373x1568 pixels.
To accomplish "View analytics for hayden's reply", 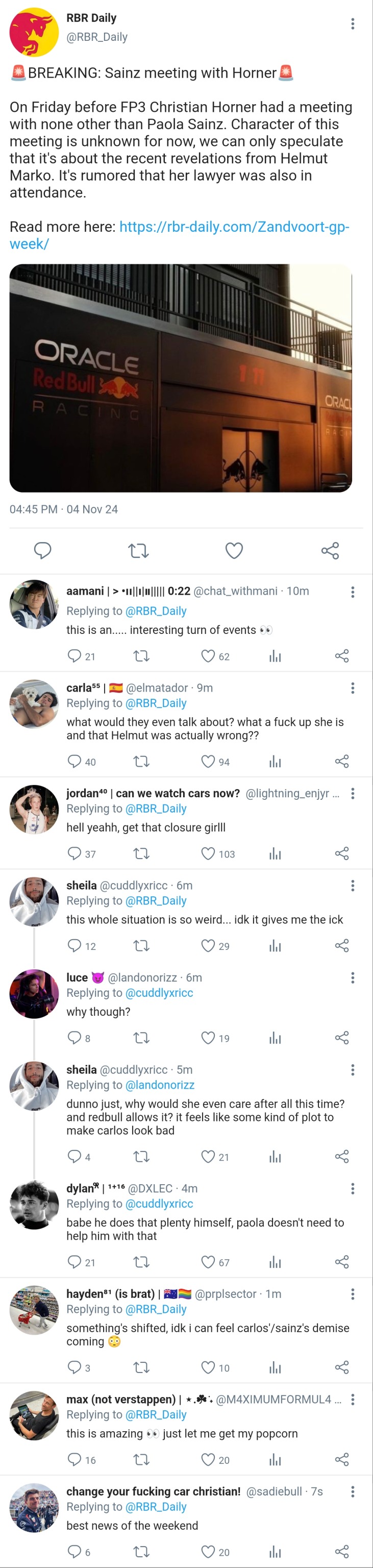I will point(275,1368).
